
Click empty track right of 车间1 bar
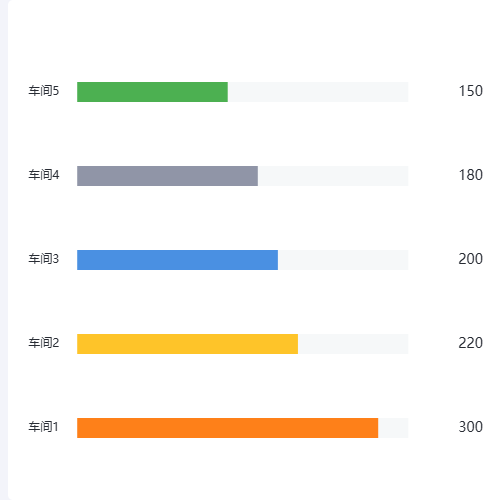[393, 428]
